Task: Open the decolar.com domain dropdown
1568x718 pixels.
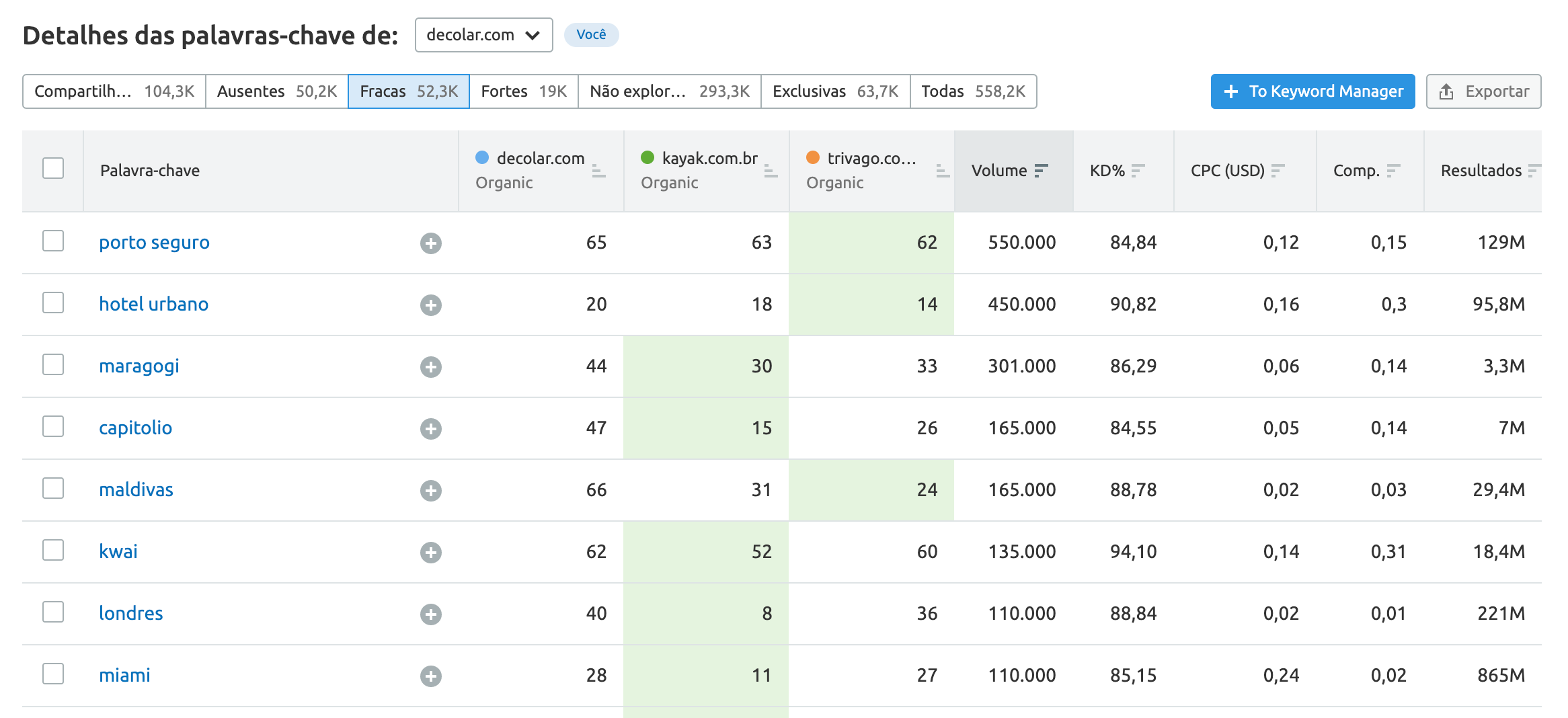Action: coord(484,35)
